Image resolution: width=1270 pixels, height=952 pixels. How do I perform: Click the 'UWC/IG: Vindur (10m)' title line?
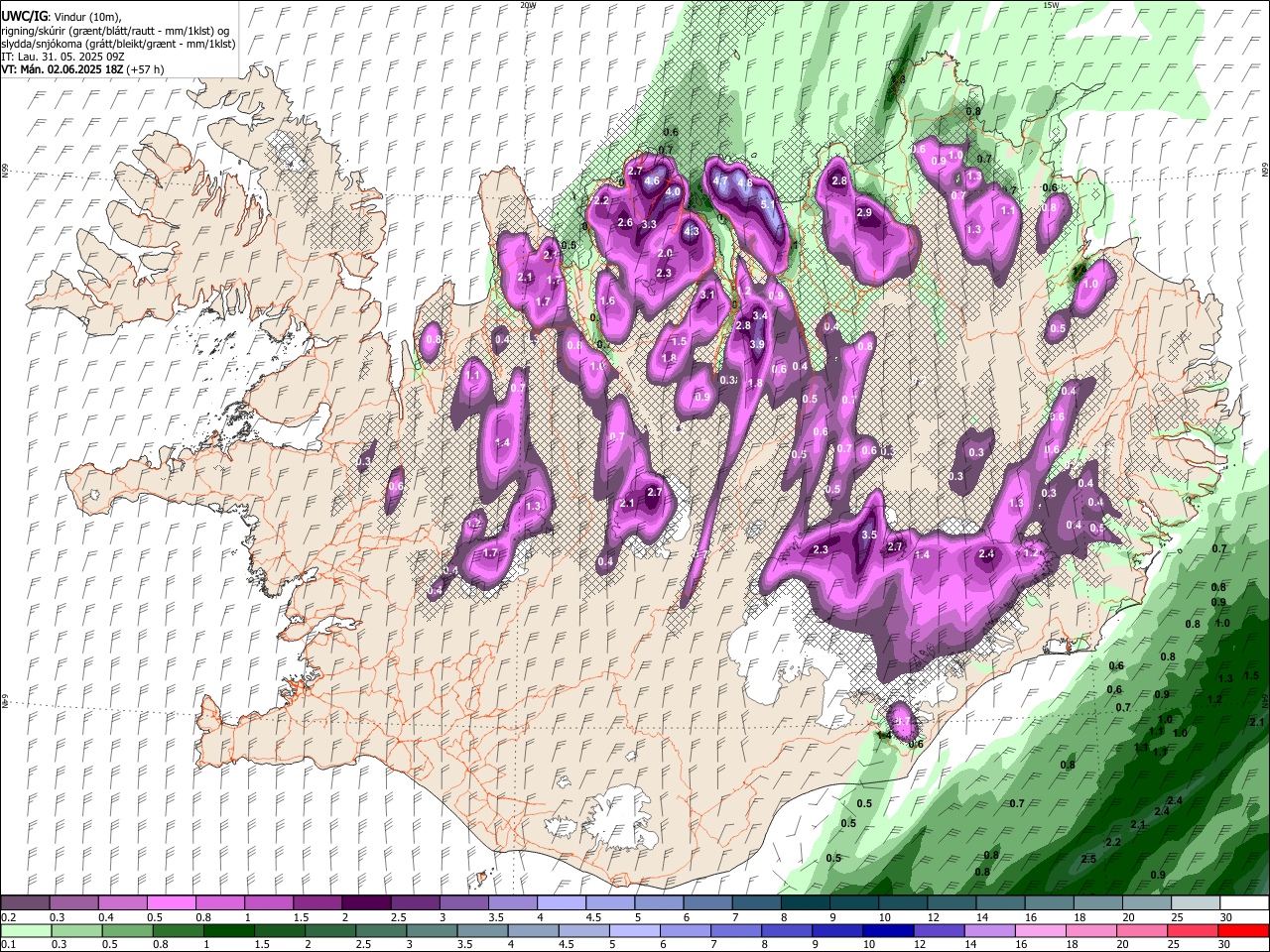pyautogui.click(x=62, y=17)
